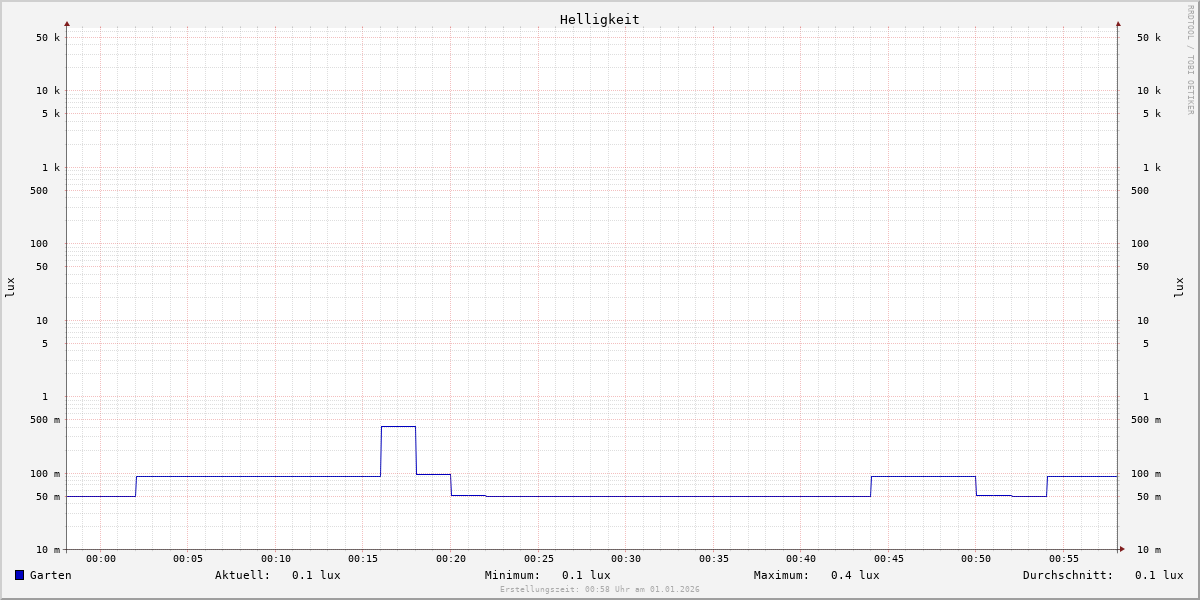Click "100 m" on the left axis
Image resolution: width=1200 pixels, height=600 pixels.
45,474
